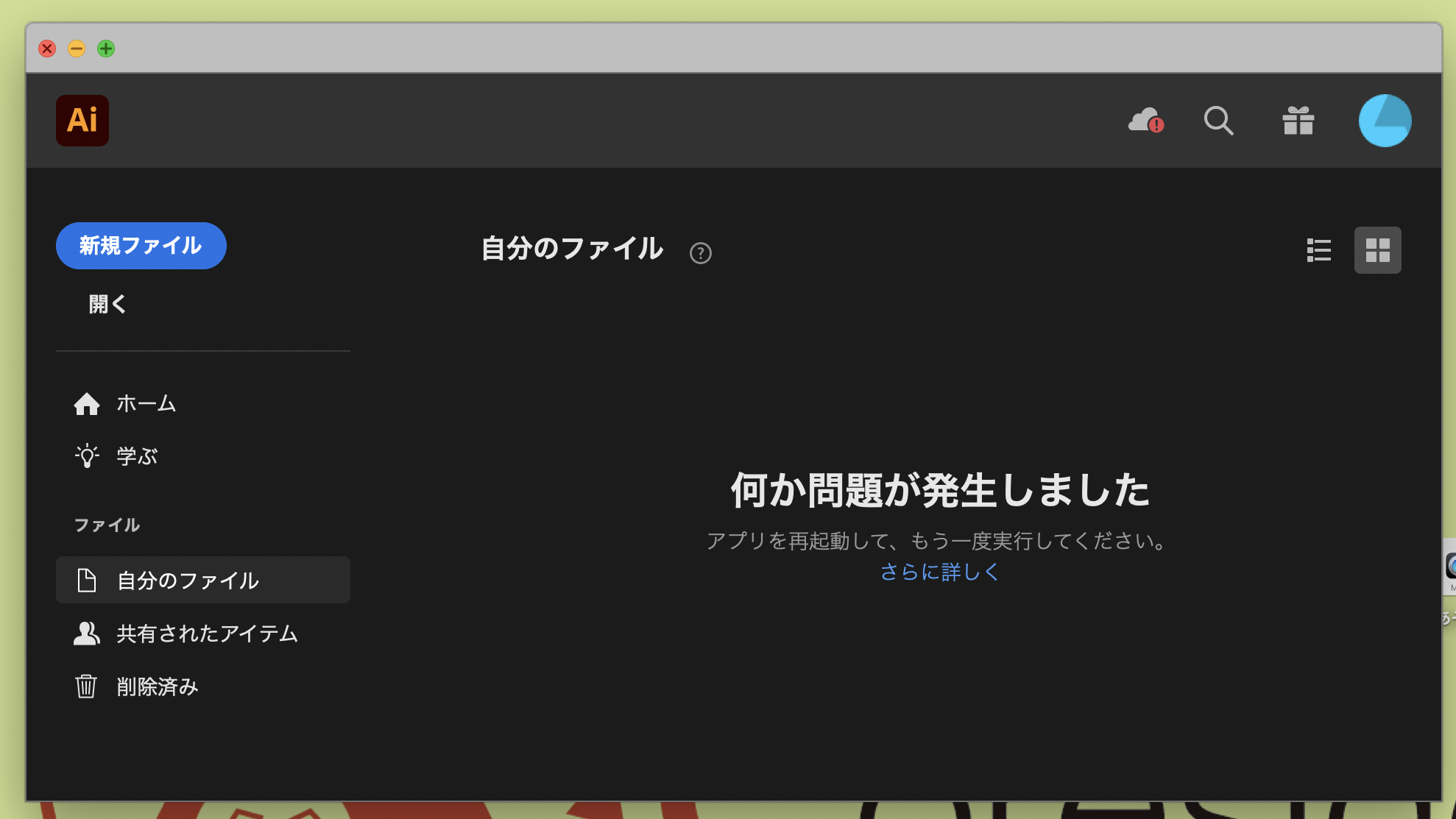Switch to list view
Screen dimensions: 1456x819
click(x=1318, y=250)
